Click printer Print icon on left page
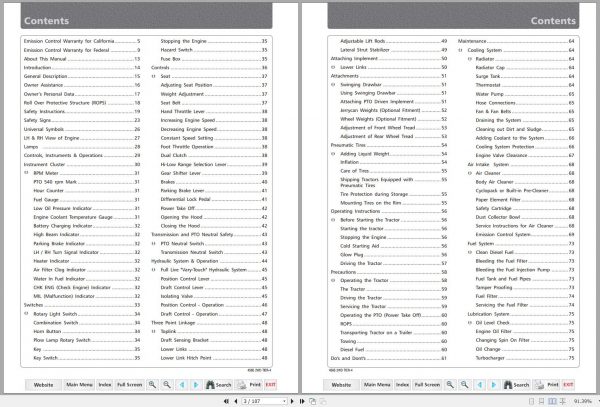Image resolution: width=600 pixels, height=407 pixels. click(248, 385)
